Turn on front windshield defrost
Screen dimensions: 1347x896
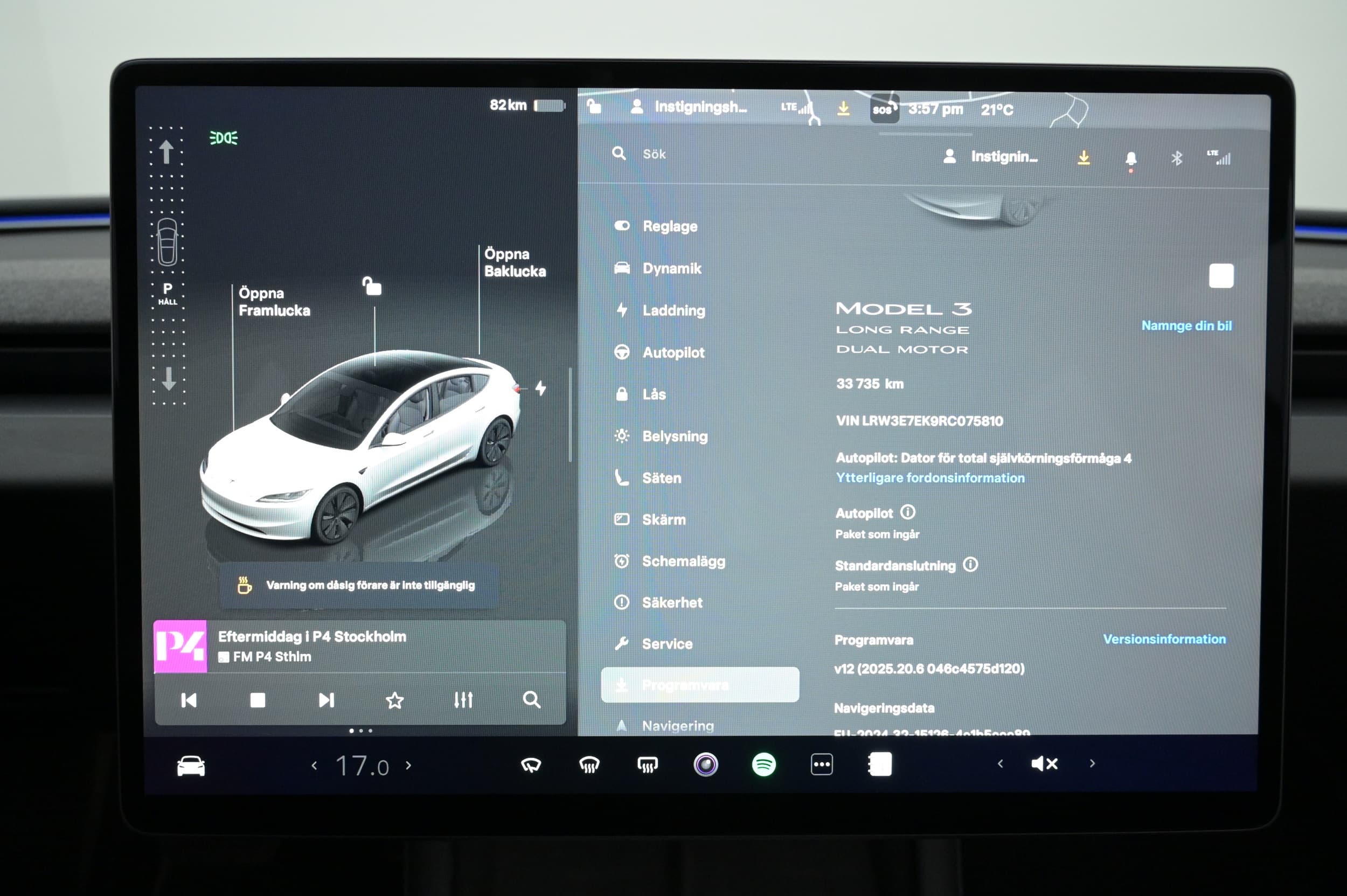(x=589, y=765)
